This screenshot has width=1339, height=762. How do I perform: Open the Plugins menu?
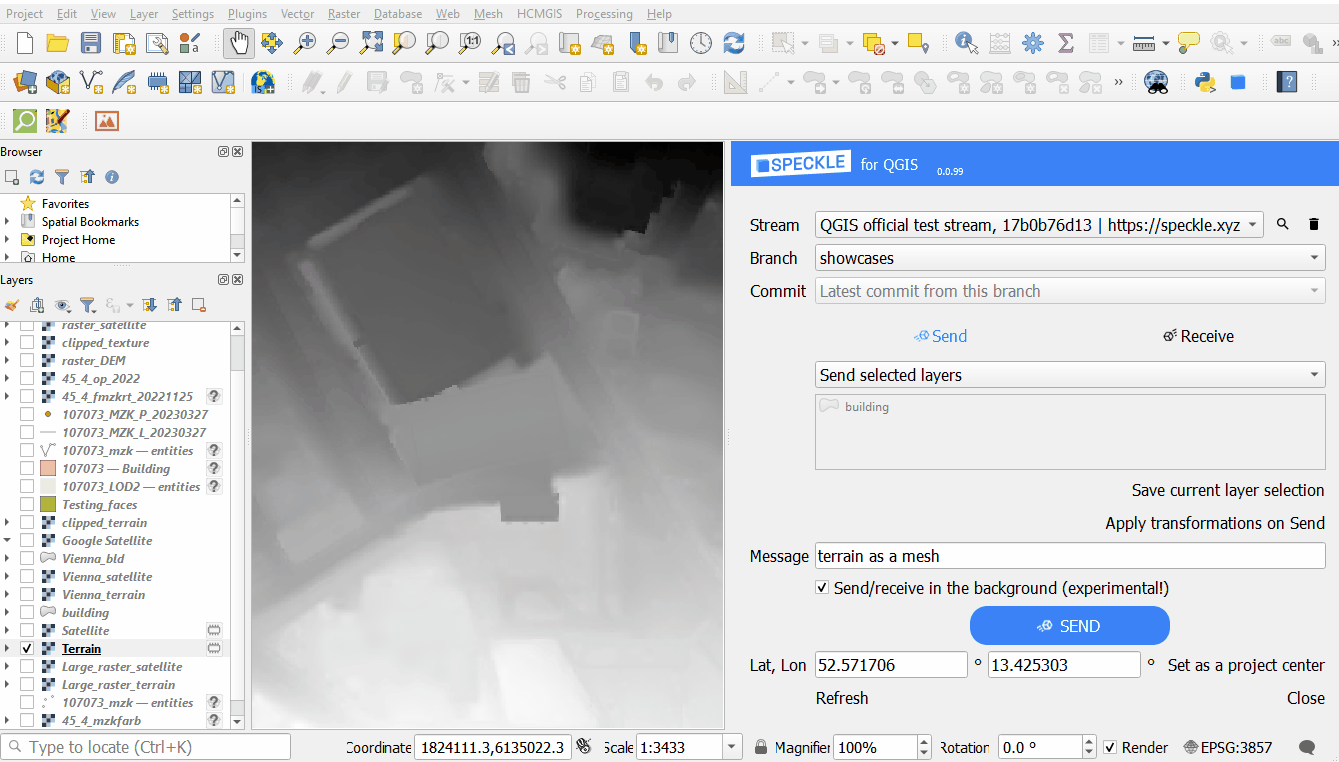247,14
